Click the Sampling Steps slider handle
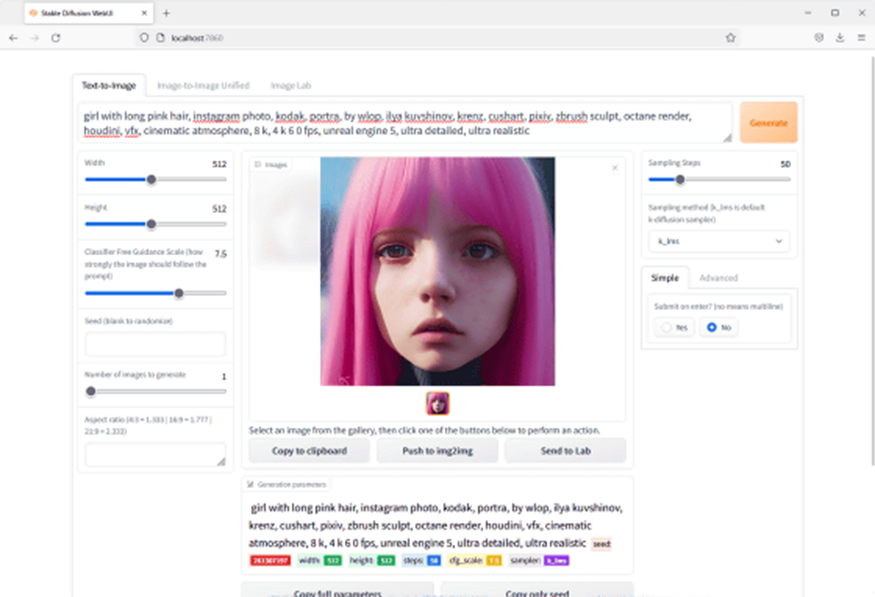The height and width of the screenshot is (597, 875). coord(680,180)
